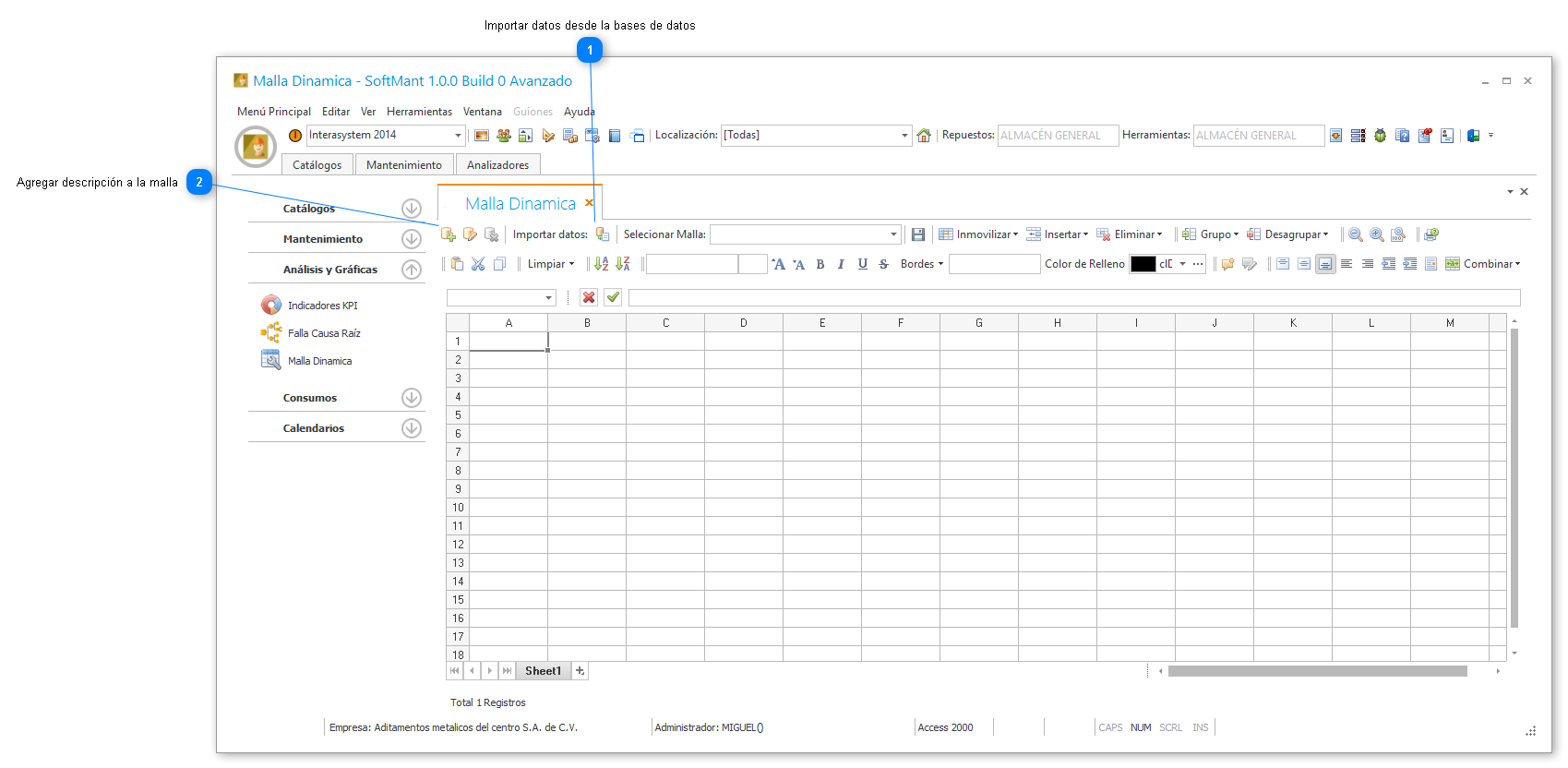Open the Selecionar Malla dropdown
The width and height of the screenshot is (1568, 768).
[893, 234]
